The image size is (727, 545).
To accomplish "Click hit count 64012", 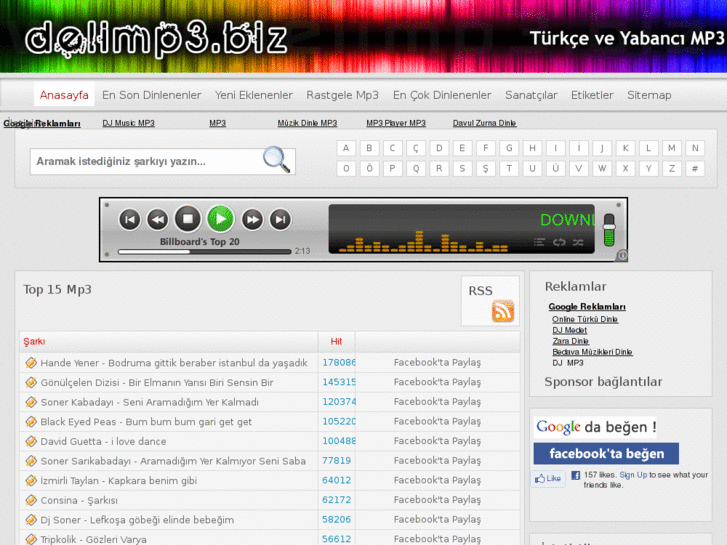I will (337, 480).
